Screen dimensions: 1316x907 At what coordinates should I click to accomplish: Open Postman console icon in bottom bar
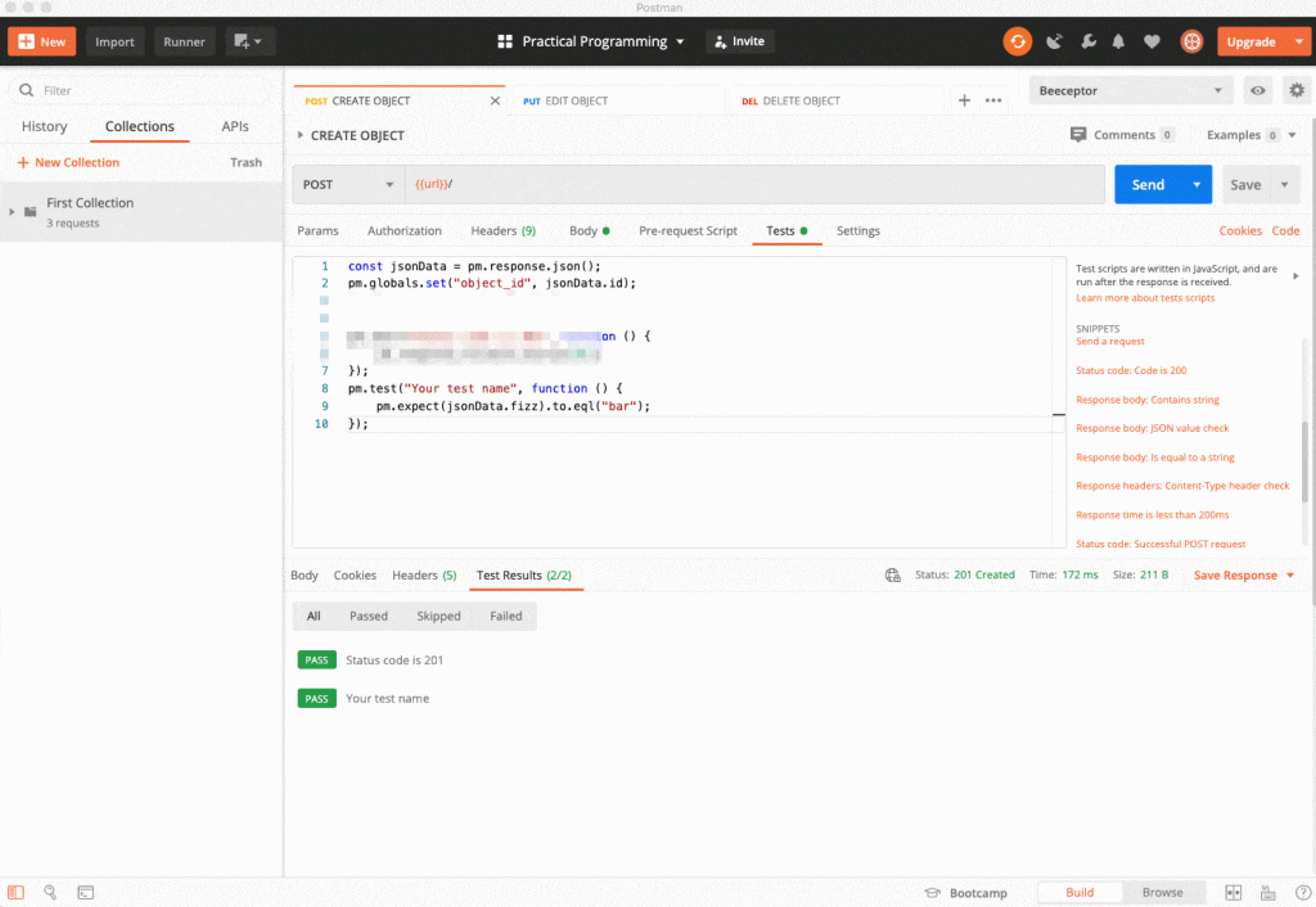[86, 892]
